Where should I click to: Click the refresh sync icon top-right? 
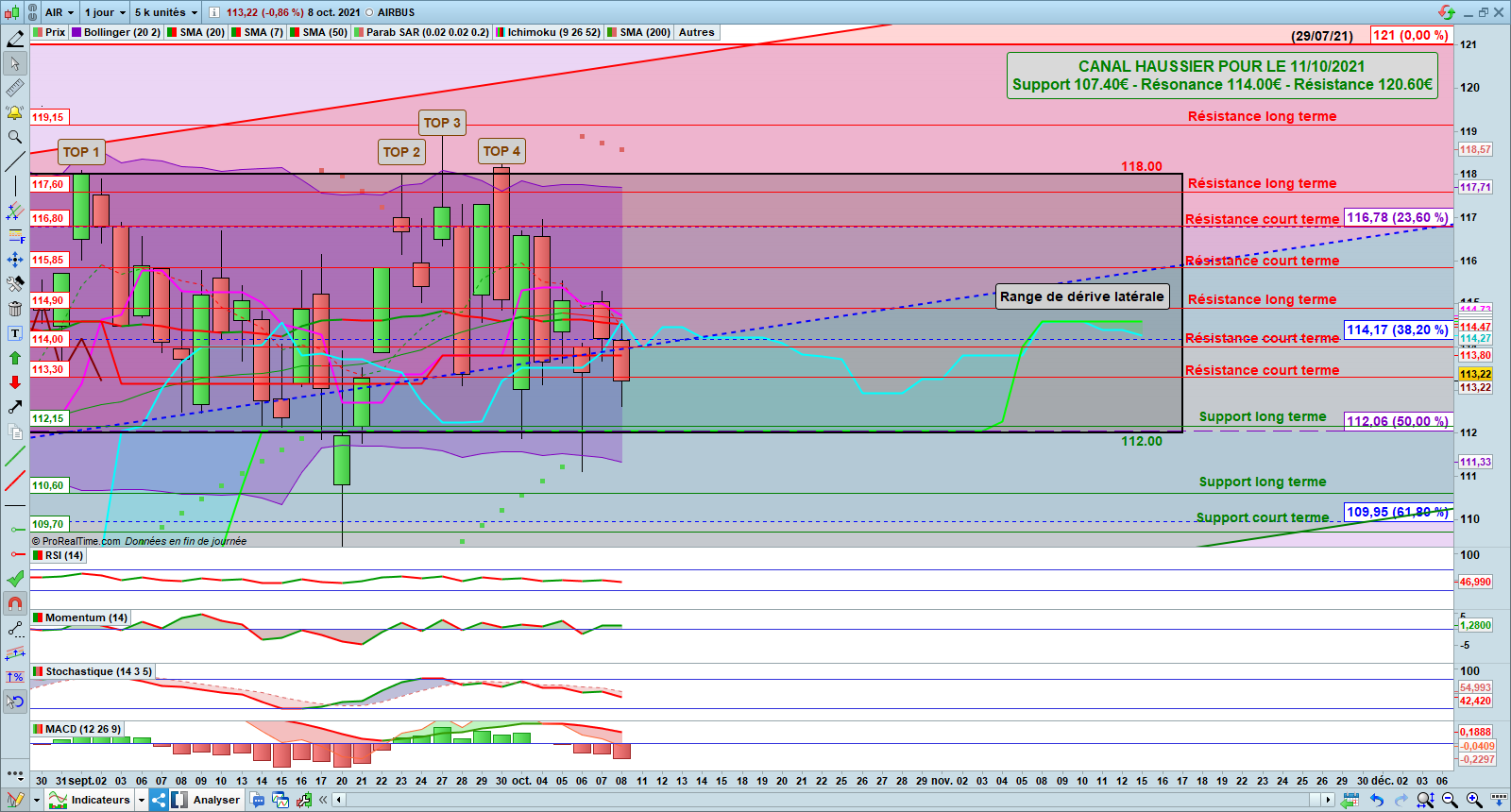[x=1447, y=12]
